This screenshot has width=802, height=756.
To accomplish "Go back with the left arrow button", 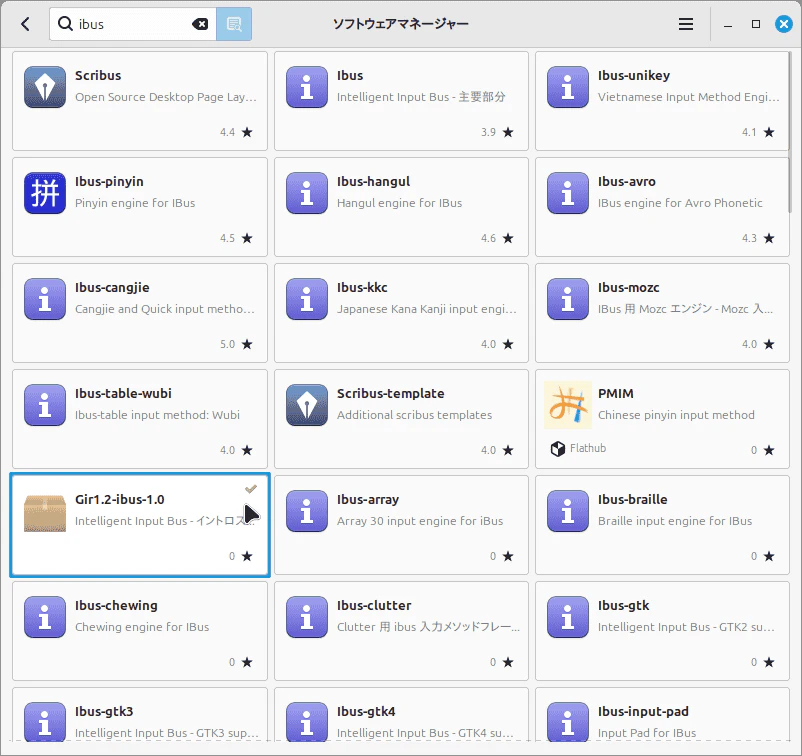I will click(x=26, y=24).
